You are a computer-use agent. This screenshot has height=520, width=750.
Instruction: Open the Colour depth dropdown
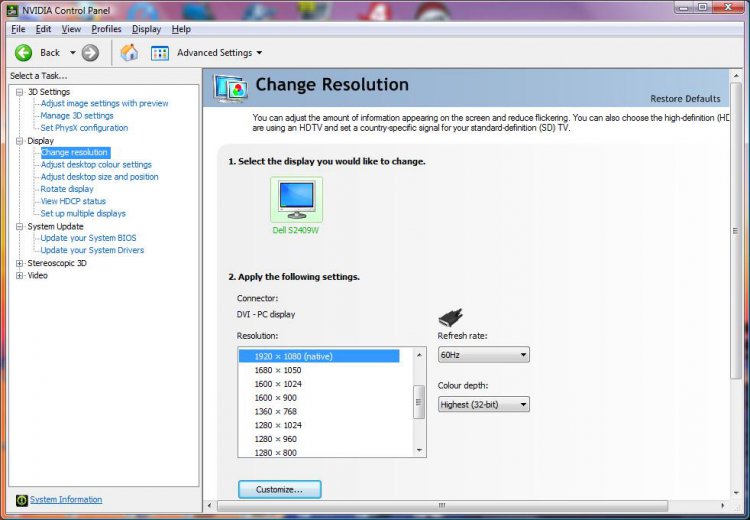(484, 405)
